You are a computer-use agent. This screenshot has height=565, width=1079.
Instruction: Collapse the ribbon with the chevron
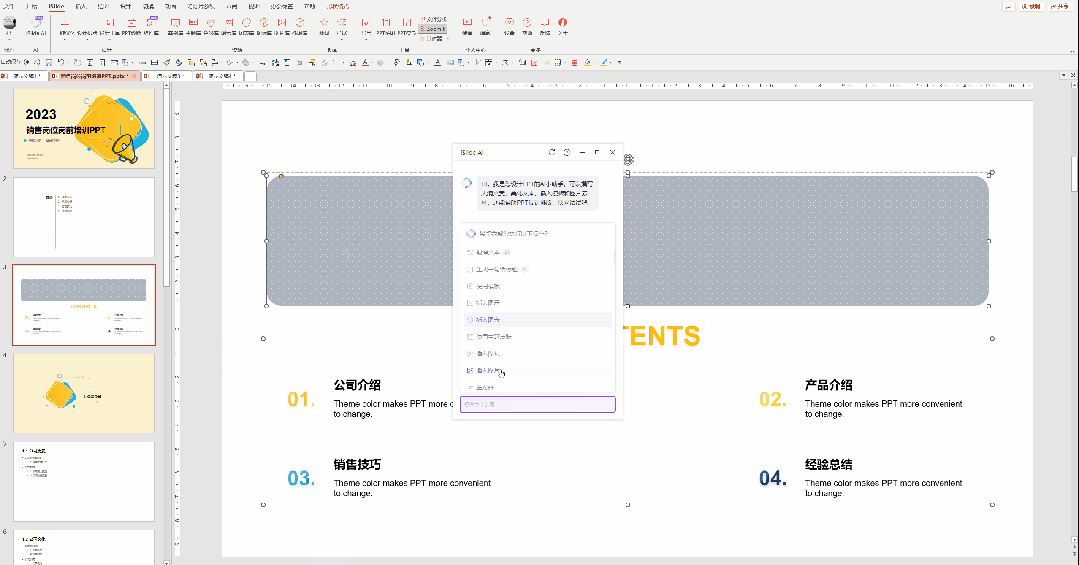[x=1072, y=52]
